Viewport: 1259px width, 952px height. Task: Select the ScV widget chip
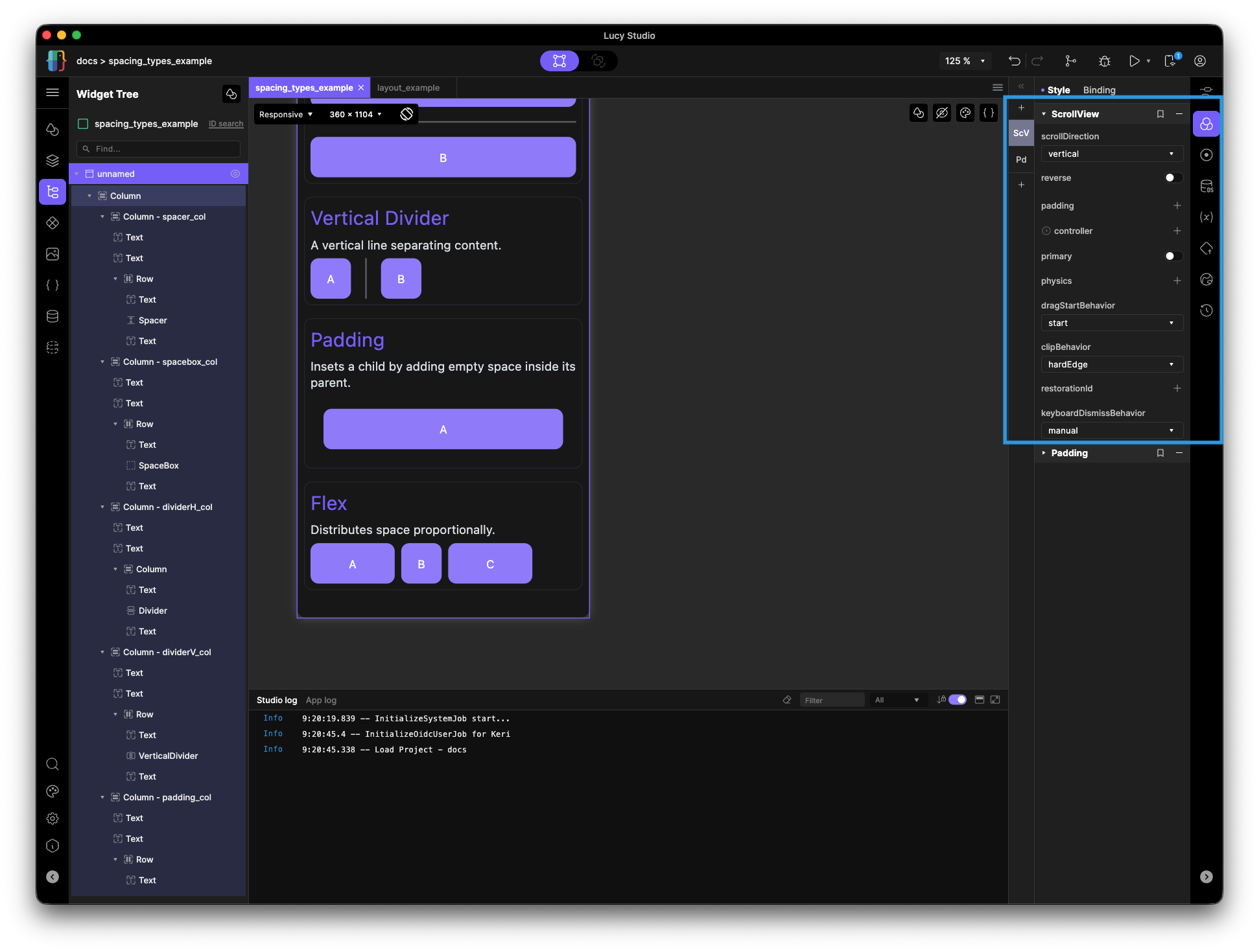coord(1021,133)
